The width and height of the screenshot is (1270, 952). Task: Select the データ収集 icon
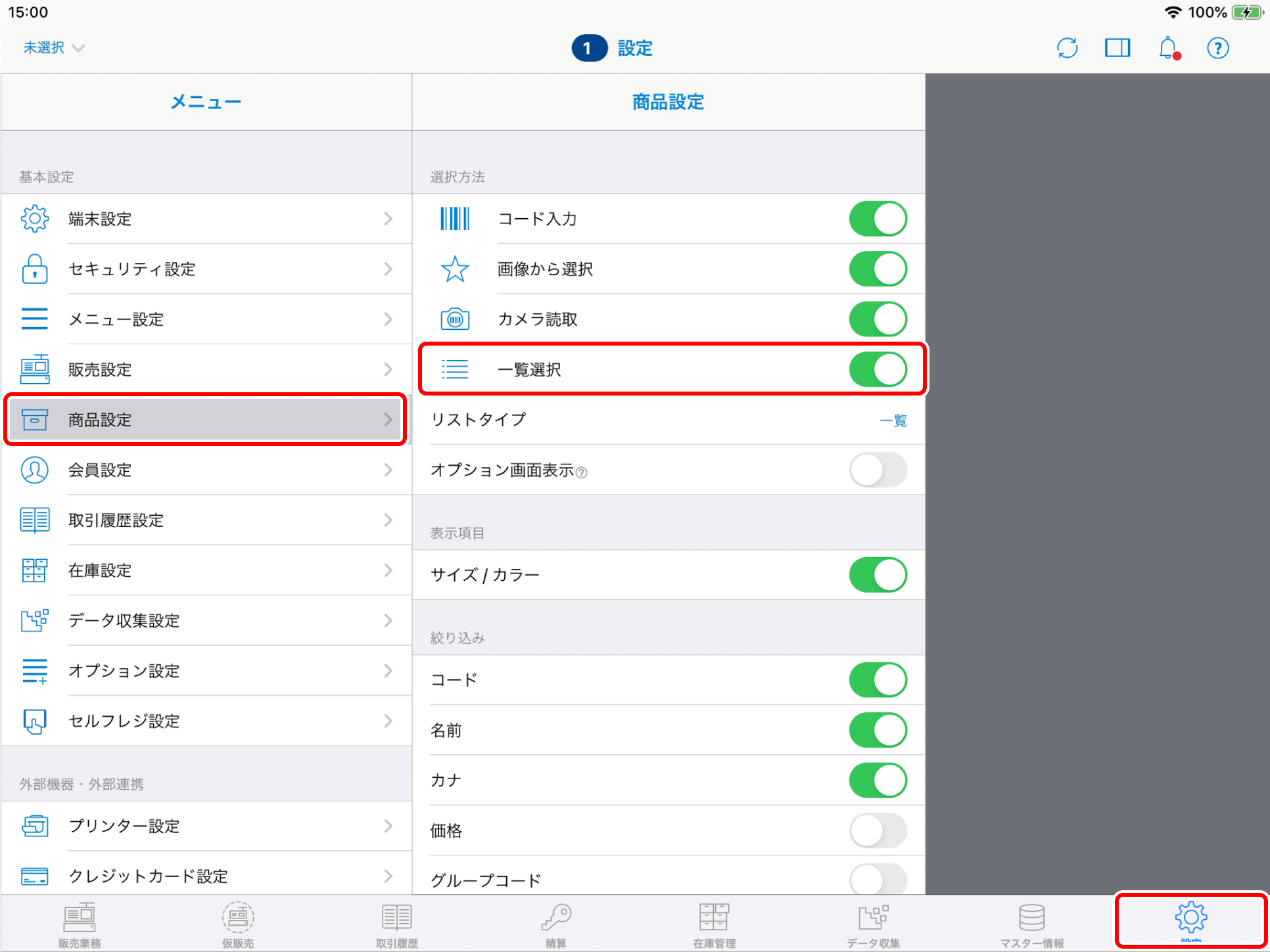click(x=874, y=923)
